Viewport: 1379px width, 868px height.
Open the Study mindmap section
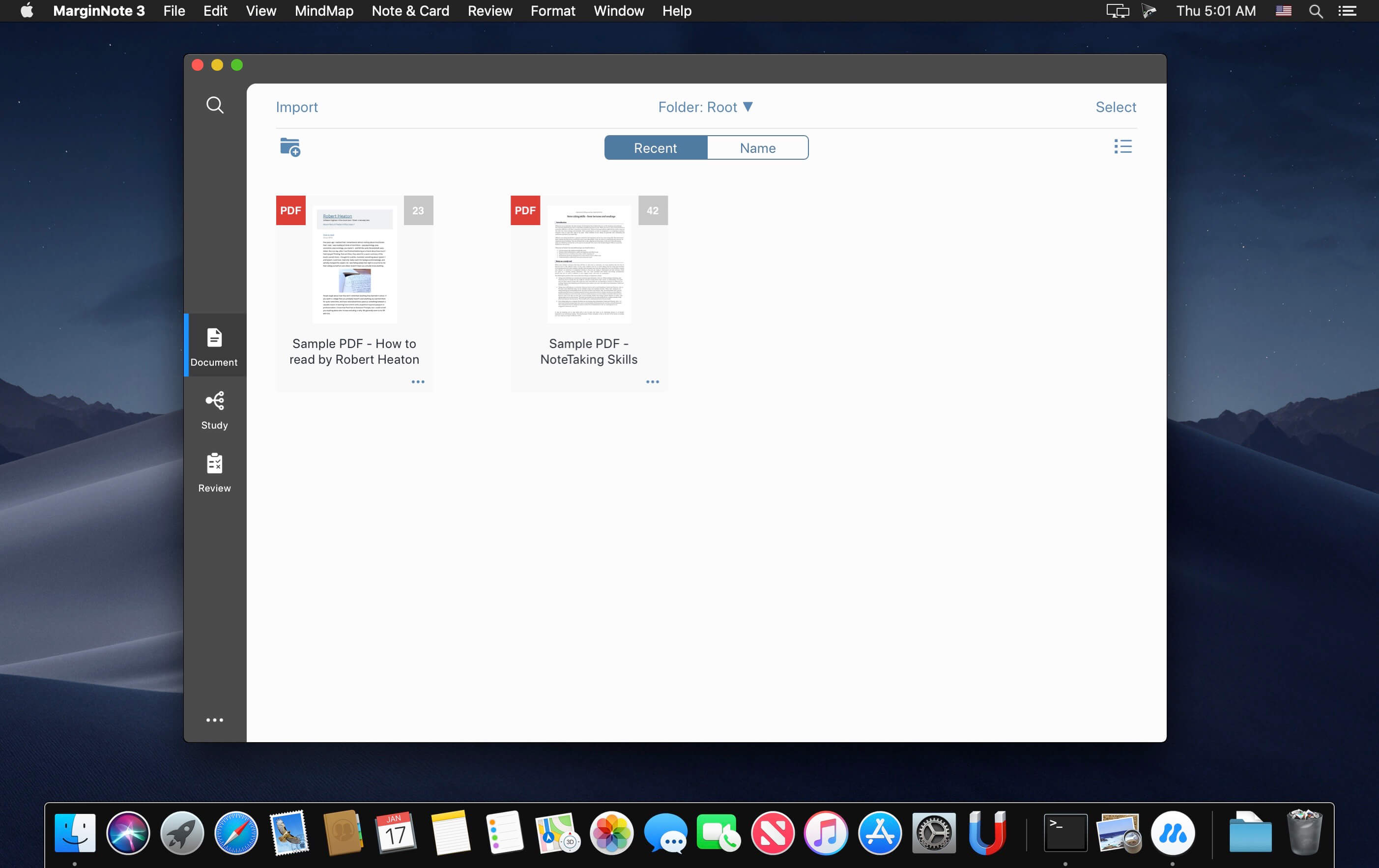(x=215, y=410)
